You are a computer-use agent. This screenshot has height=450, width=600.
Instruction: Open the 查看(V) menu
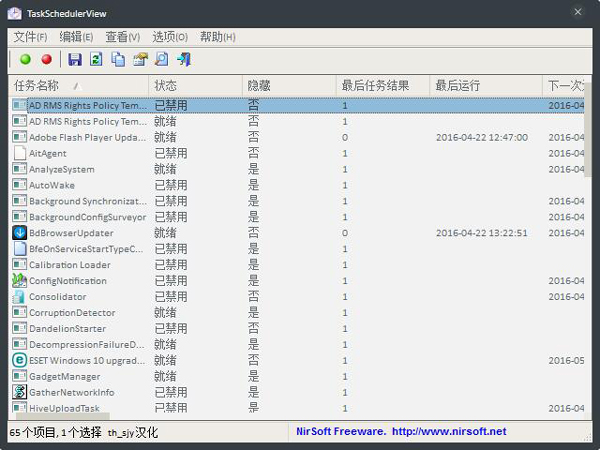pyautogui.click(x=122, y=37)
